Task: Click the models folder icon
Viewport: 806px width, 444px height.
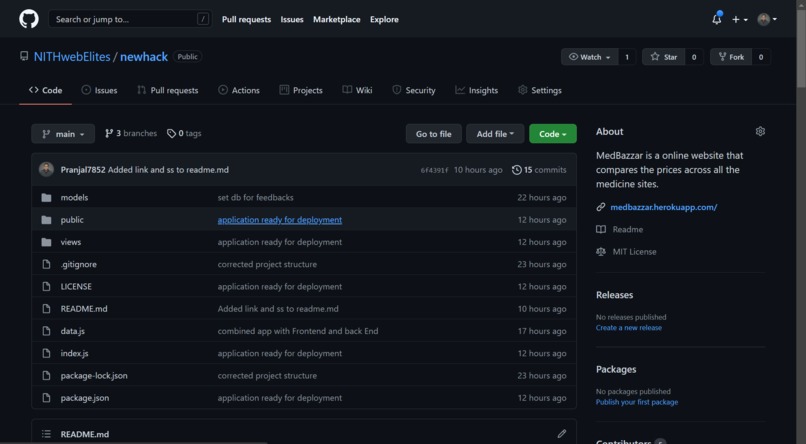Action: tap(46, 197)
